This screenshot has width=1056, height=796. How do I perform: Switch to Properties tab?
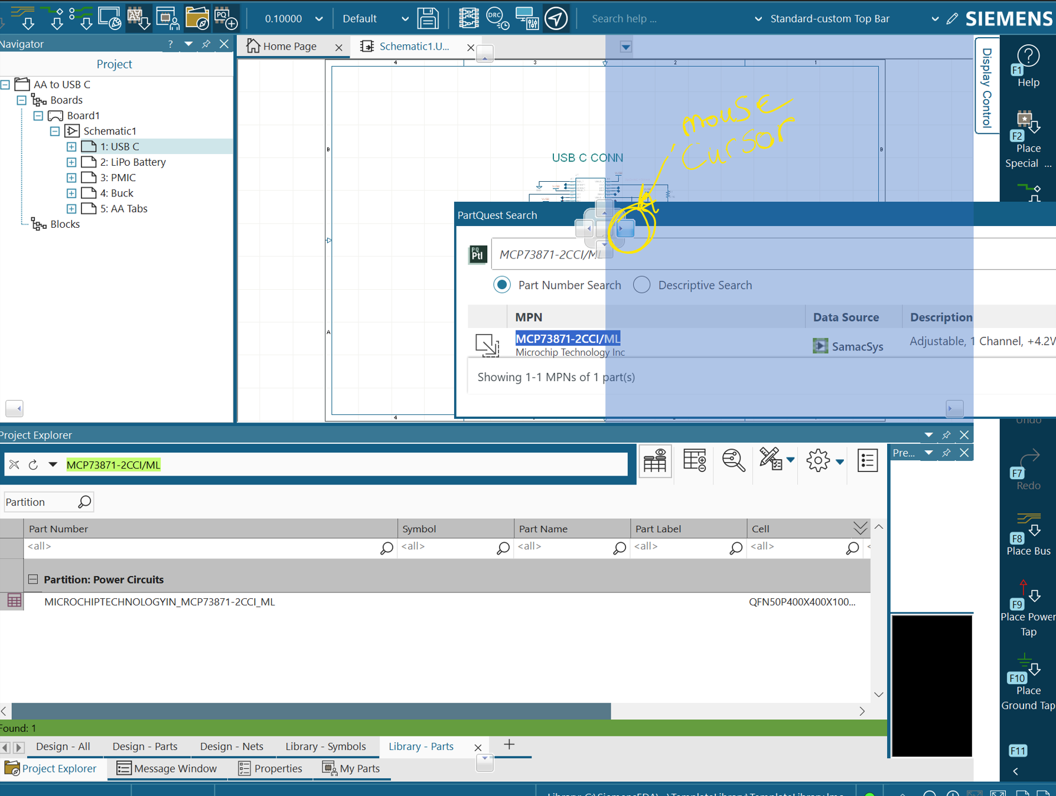(x=269, y=768)
